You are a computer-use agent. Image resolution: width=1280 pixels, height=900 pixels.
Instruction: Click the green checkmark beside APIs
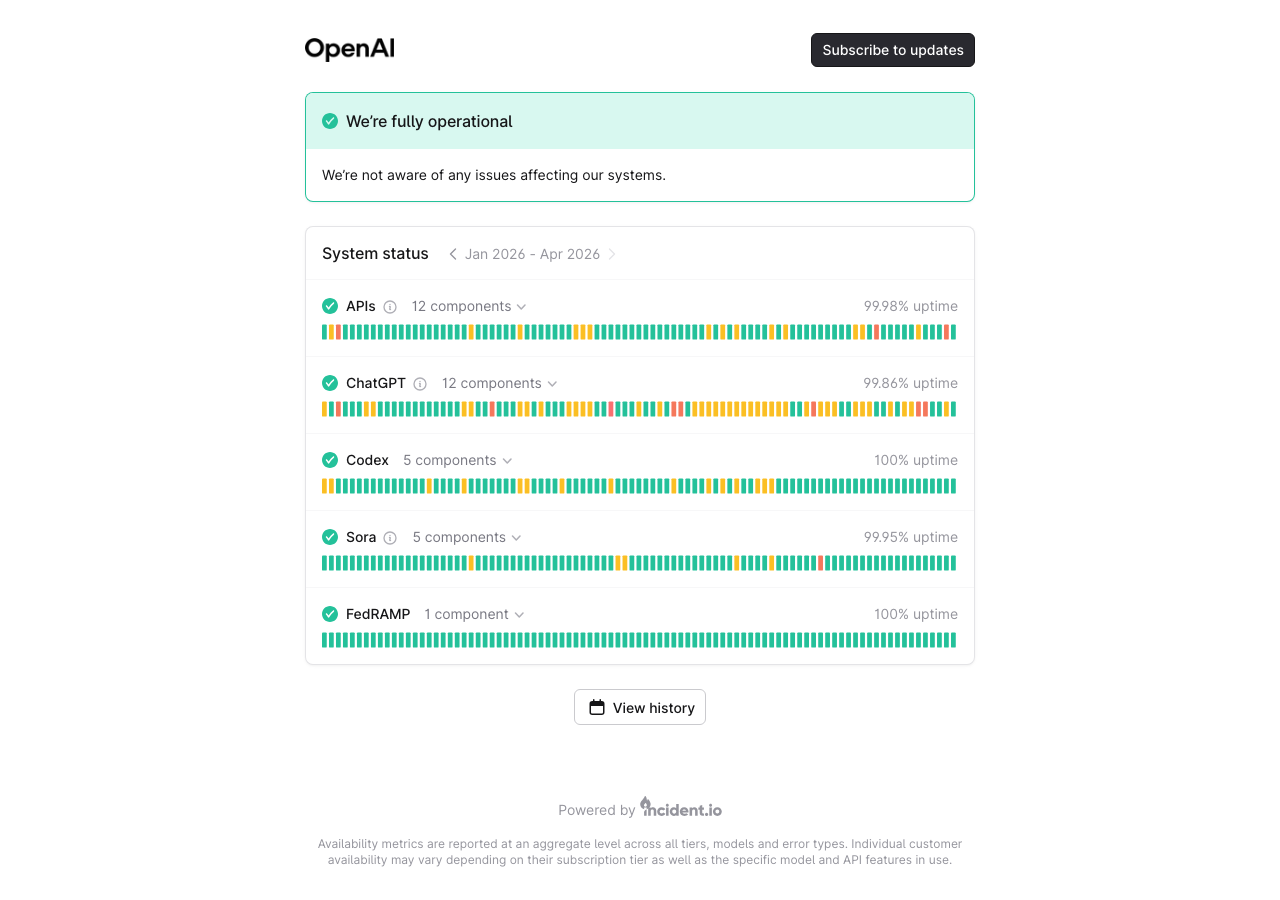pos(330,306)
